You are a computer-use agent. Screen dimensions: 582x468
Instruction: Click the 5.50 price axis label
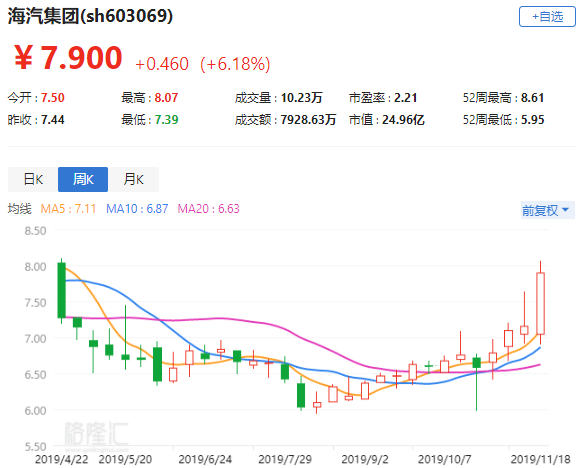click(35, 447)
